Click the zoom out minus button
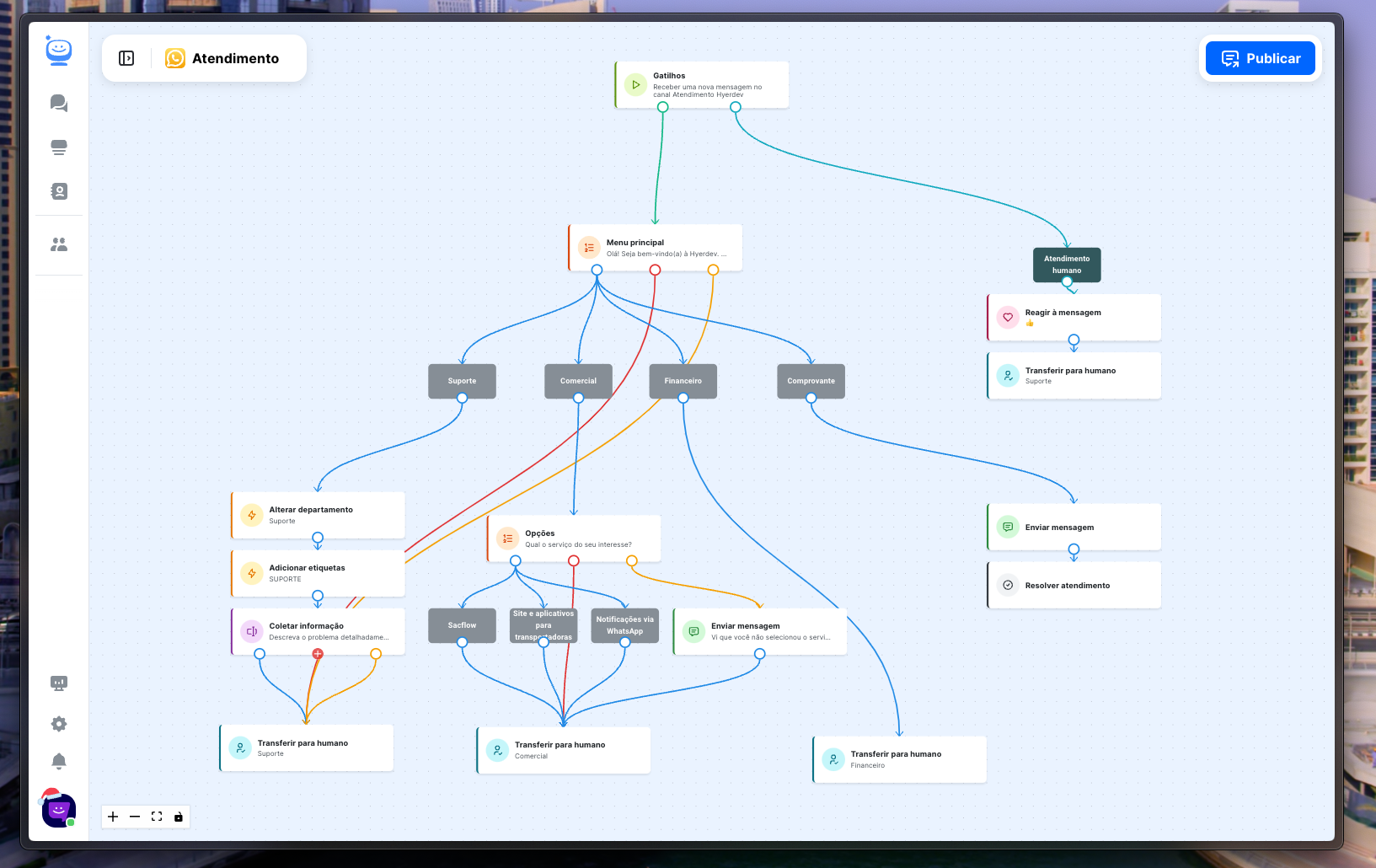The image size is (1376, 868). (x=135, y=817)
